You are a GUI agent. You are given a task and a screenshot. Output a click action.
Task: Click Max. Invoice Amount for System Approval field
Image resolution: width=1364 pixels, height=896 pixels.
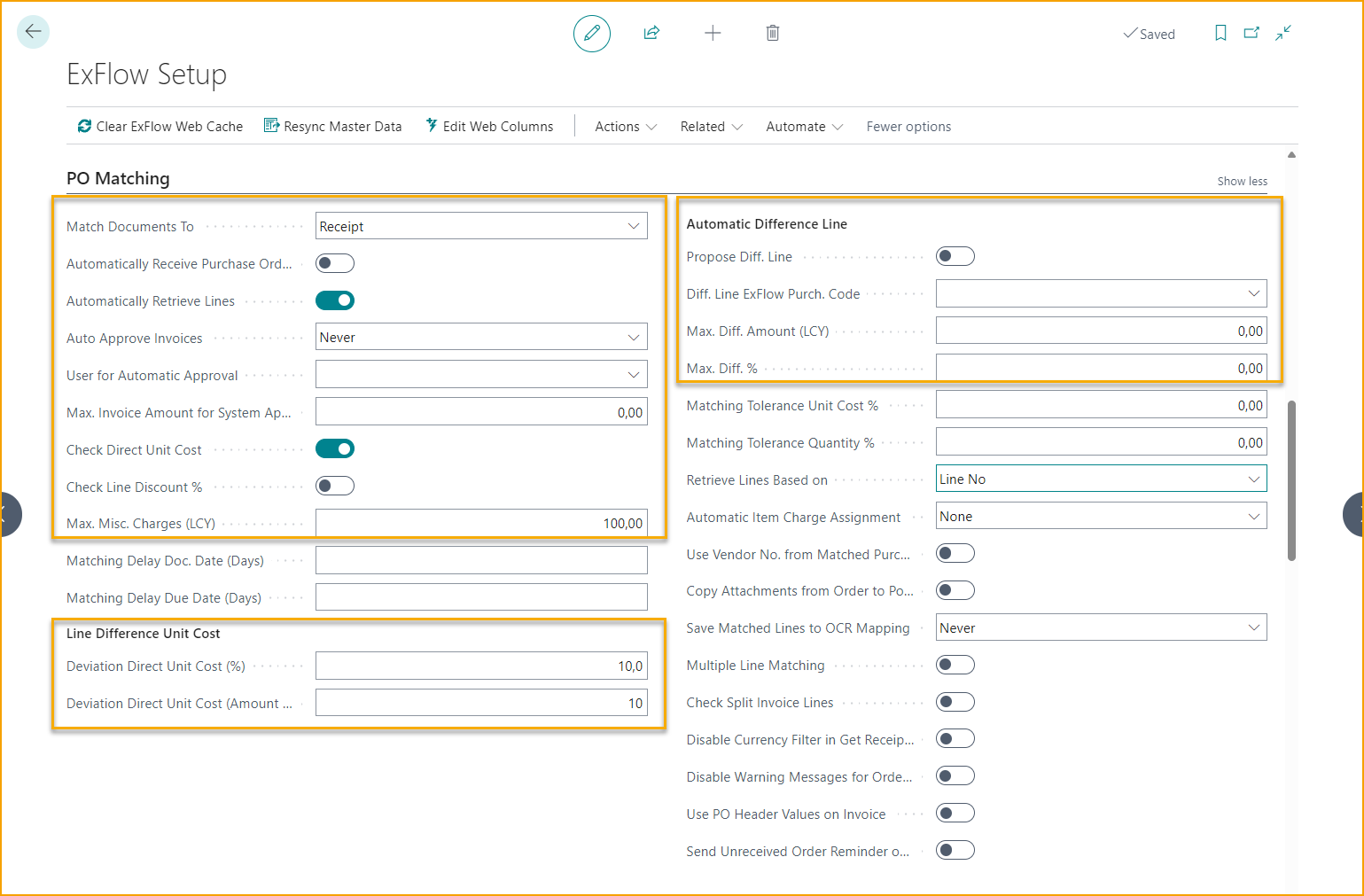point(481,412)
